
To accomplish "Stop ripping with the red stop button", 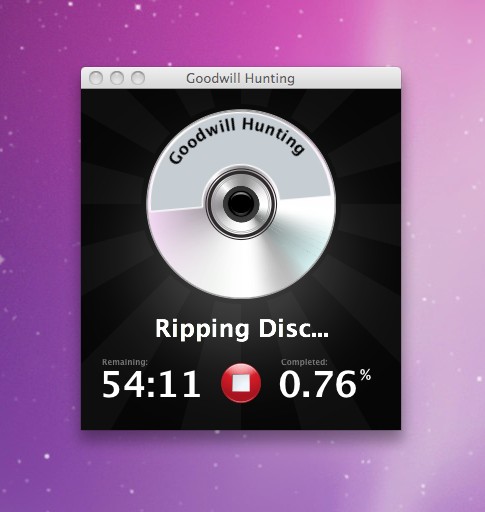I will click(241, 383).
